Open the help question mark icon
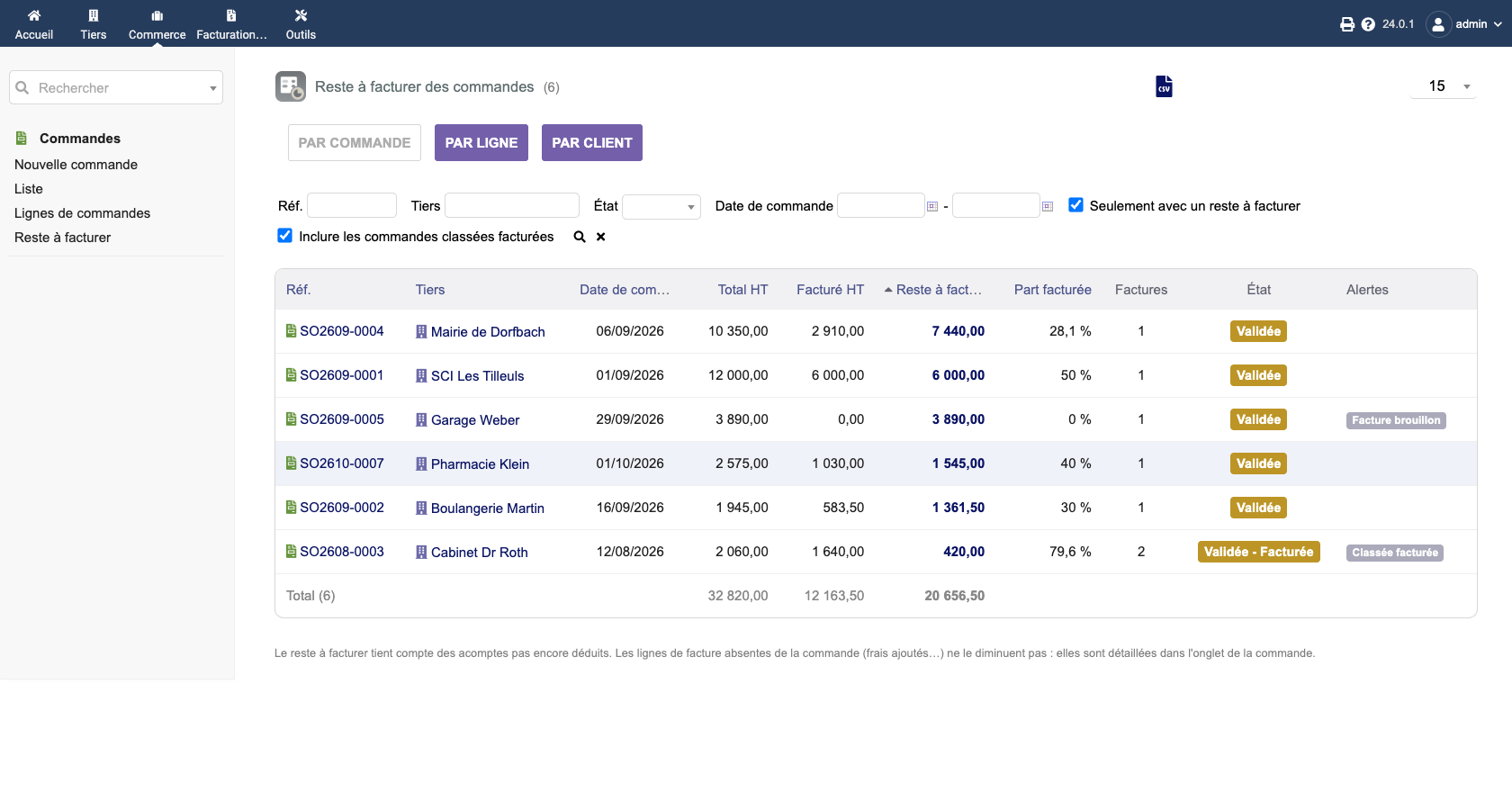 click(x=1368, y=24)
